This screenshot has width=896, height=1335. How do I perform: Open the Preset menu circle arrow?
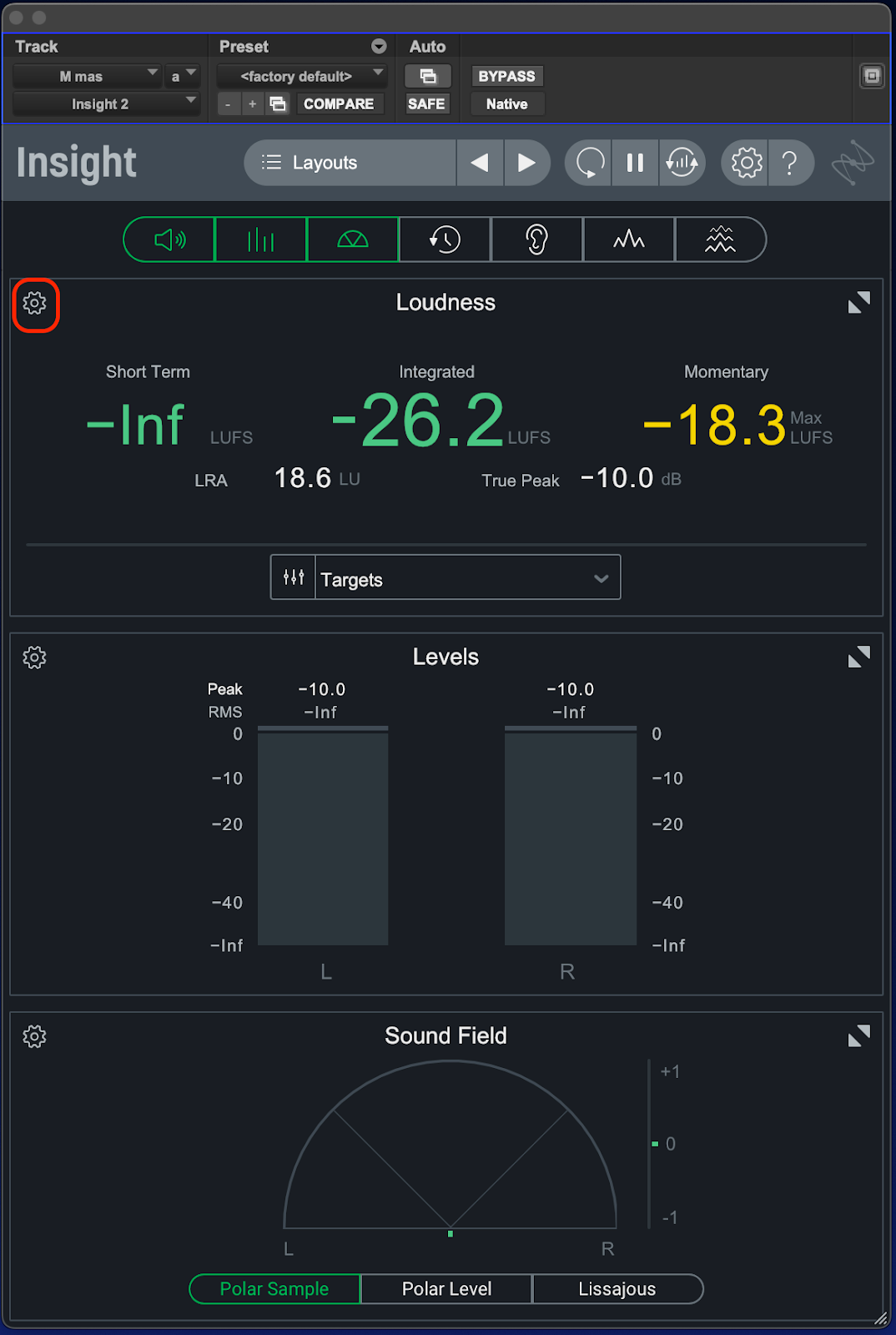(x=379, y=47)
